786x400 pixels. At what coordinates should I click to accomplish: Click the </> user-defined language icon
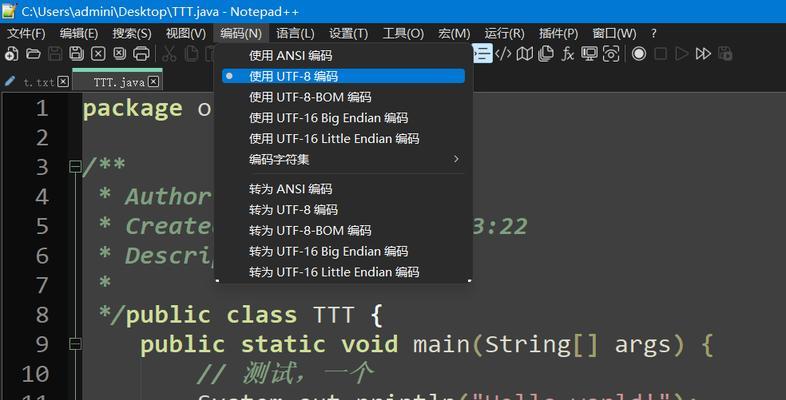click(503, 54)
